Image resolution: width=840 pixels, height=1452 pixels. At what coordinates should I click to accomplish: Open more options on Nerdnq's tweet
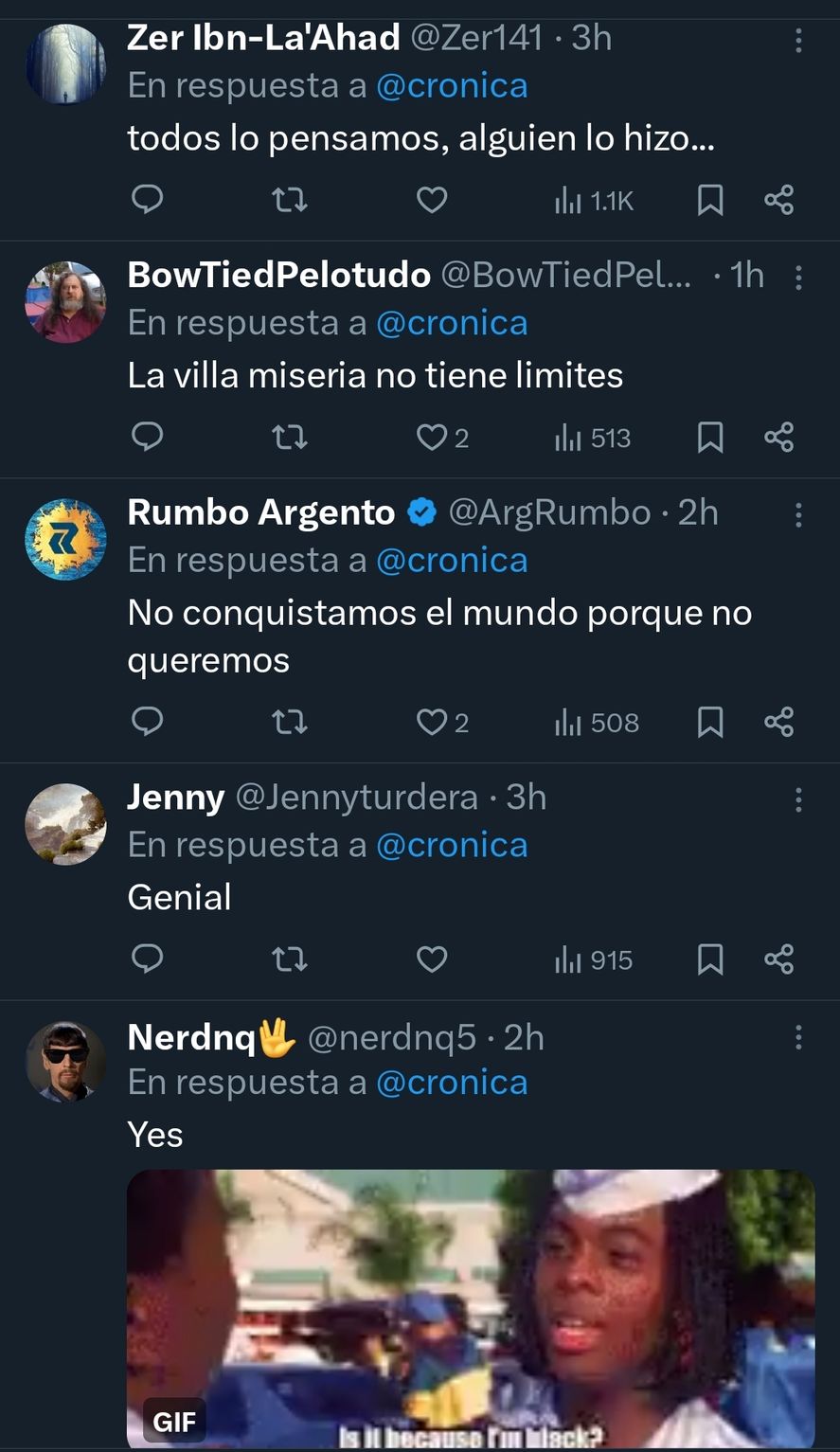798,1037
